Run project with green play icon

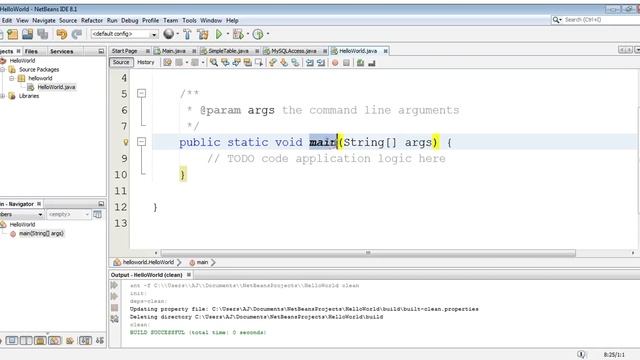point(219,34)
